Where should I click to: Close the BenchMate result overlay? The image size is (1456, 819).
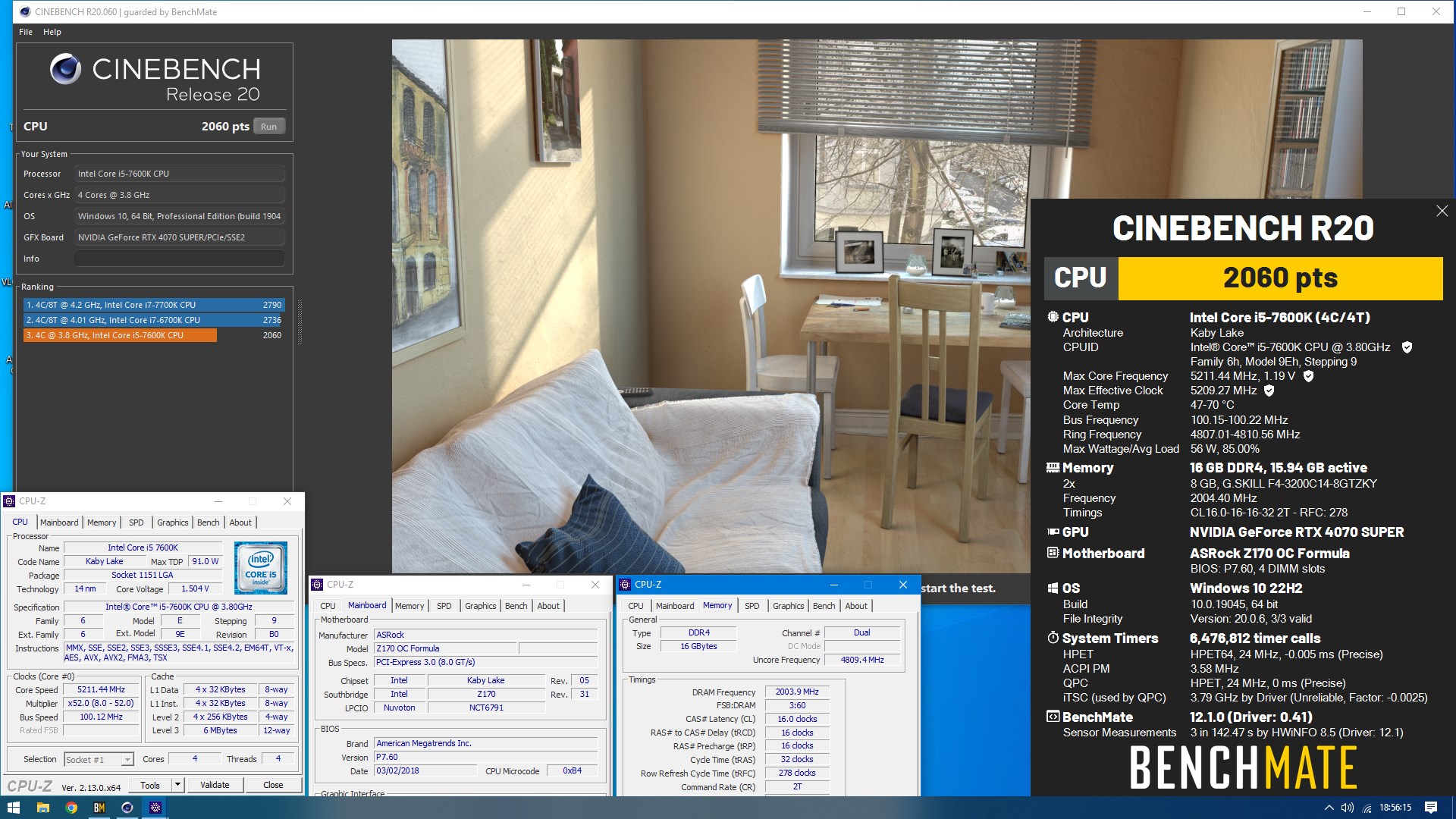(1442, 211)
